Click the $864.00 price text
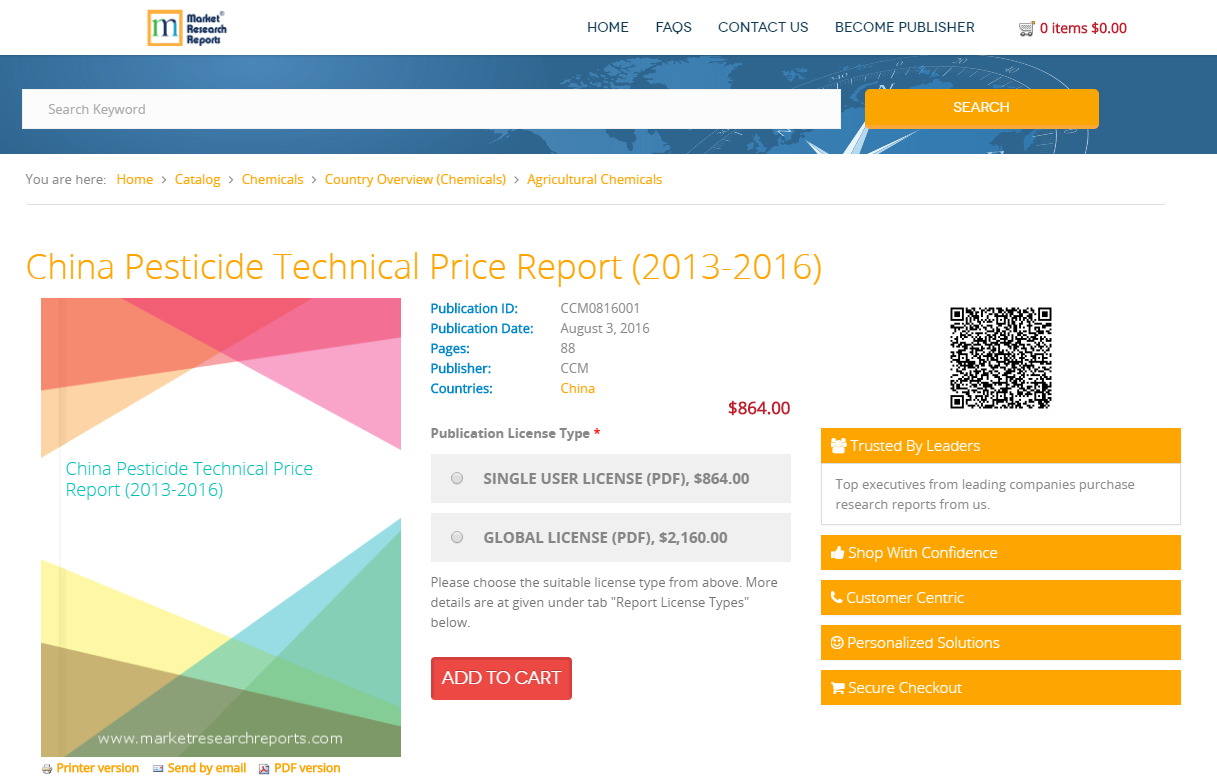This screenshot has height=782, width=1217. [759, 408]
